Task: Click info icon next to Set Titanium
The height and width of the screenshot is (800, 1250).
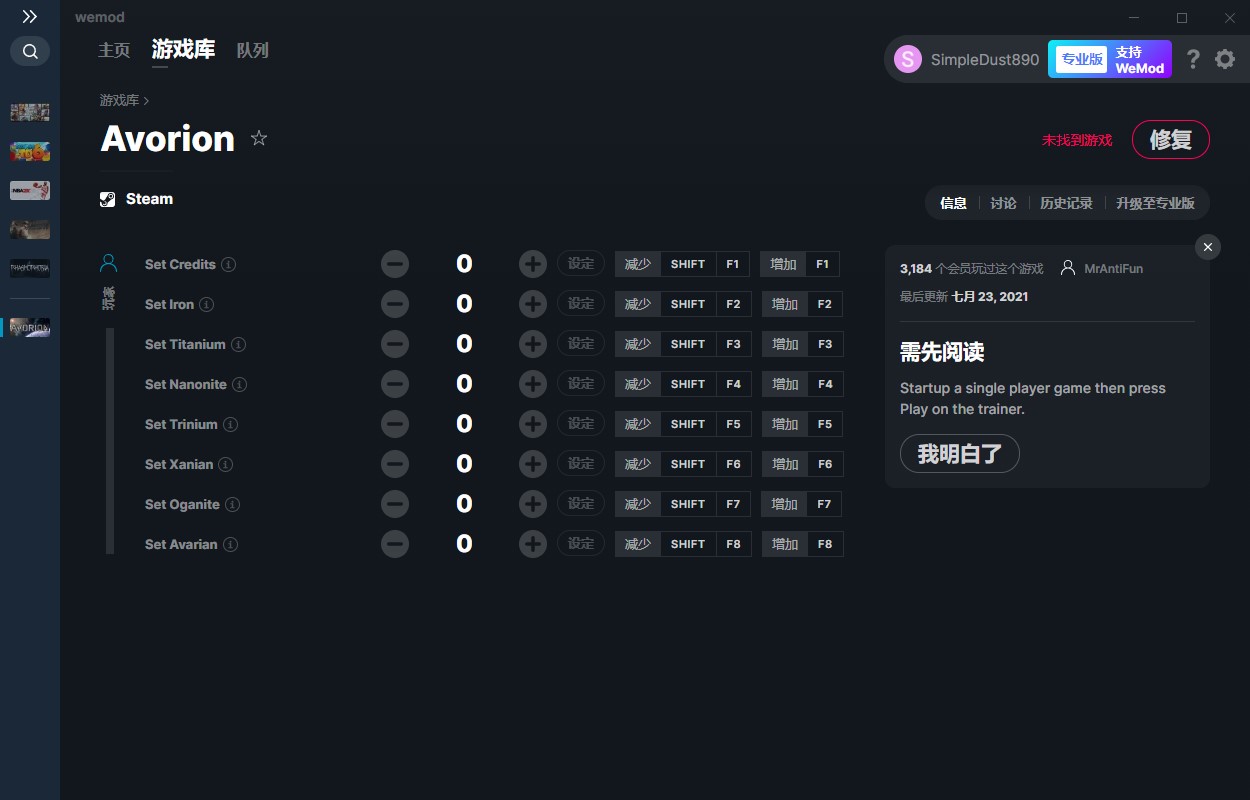Action: (x=239, y=345)
